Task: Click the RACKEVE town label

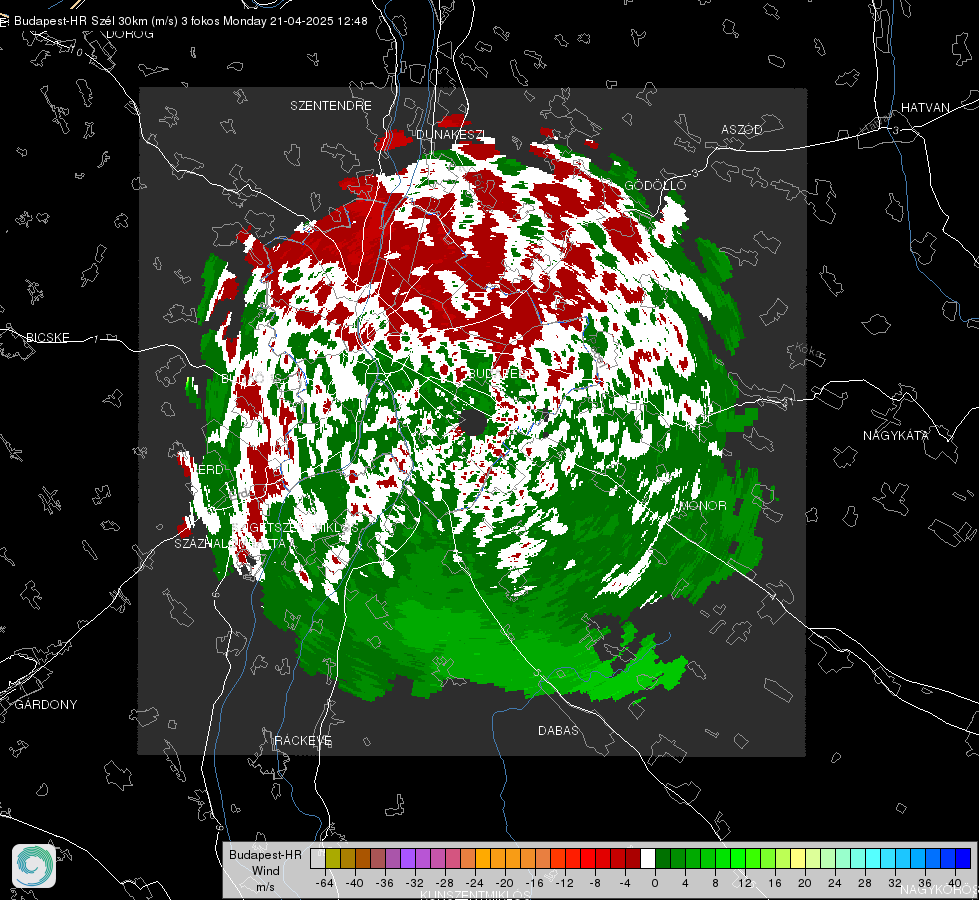Action: click(x=303, y=741)
